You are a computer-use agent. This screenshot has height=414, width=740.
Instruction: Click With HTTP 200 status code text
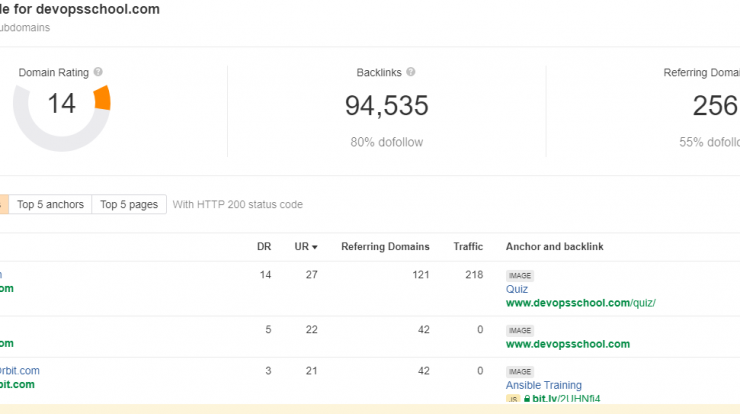(x=237, y=204)
